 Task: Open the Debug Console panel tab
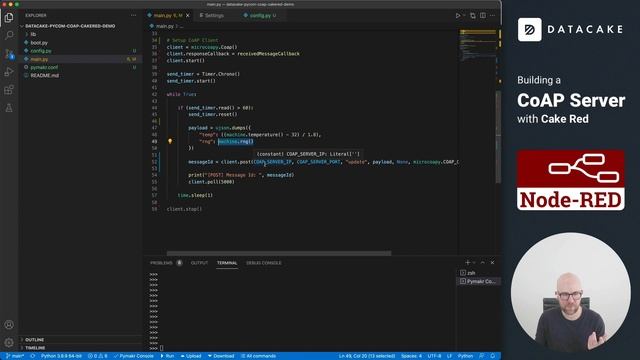pos(264,263)
